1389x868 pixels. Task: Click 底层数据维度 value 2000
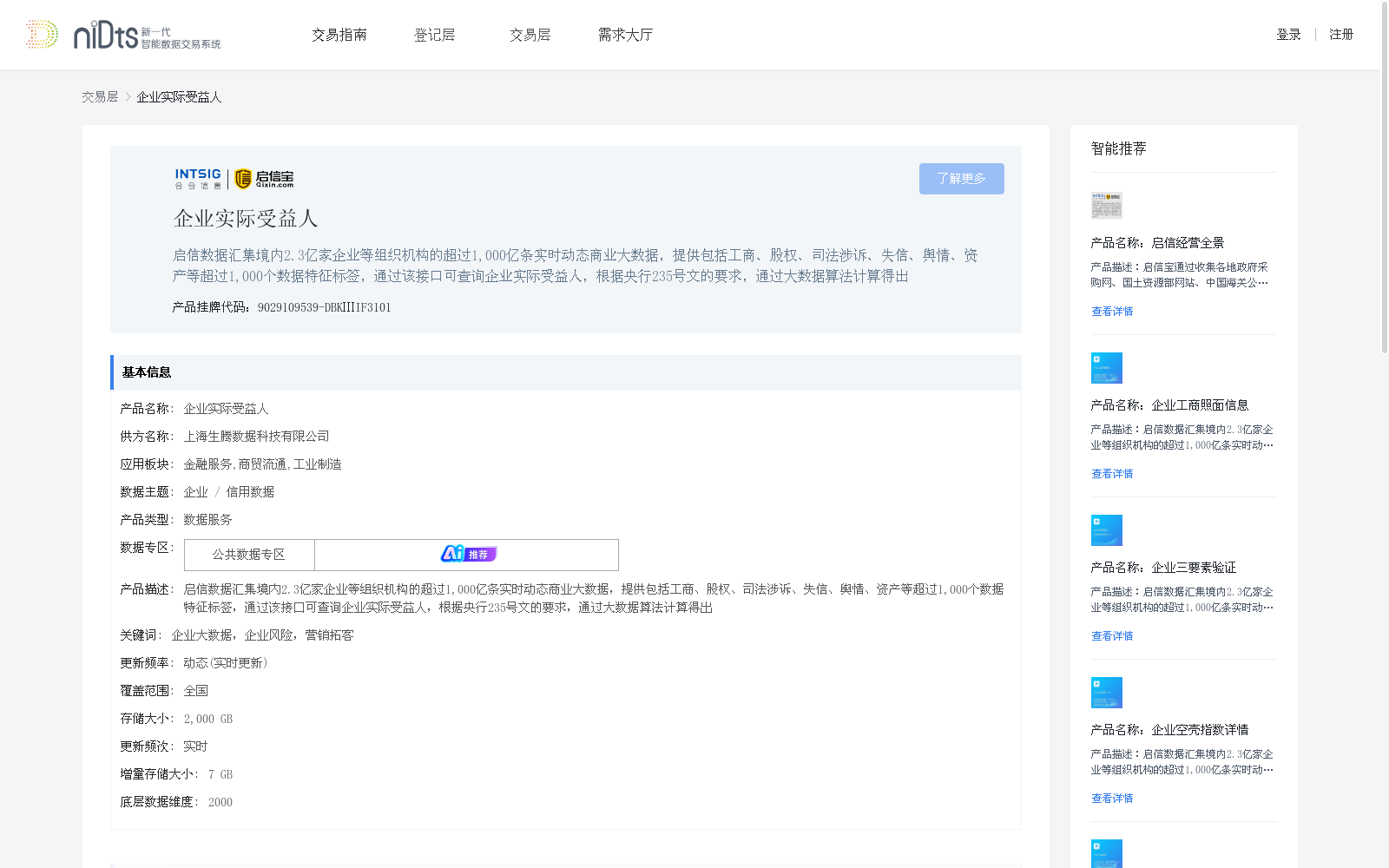221,802
